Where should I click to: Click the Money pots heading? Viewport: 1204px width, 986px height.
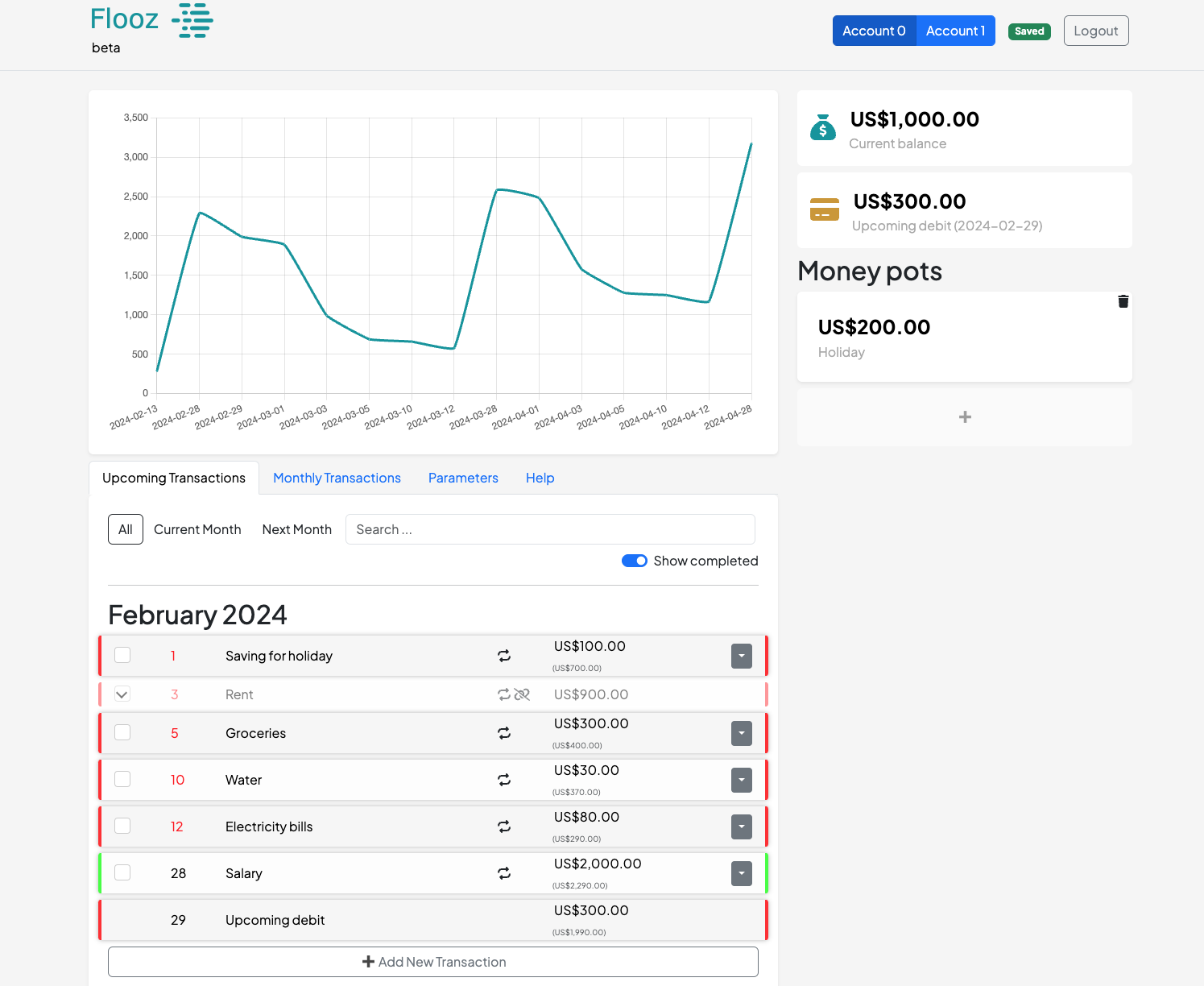pos(870,271)
